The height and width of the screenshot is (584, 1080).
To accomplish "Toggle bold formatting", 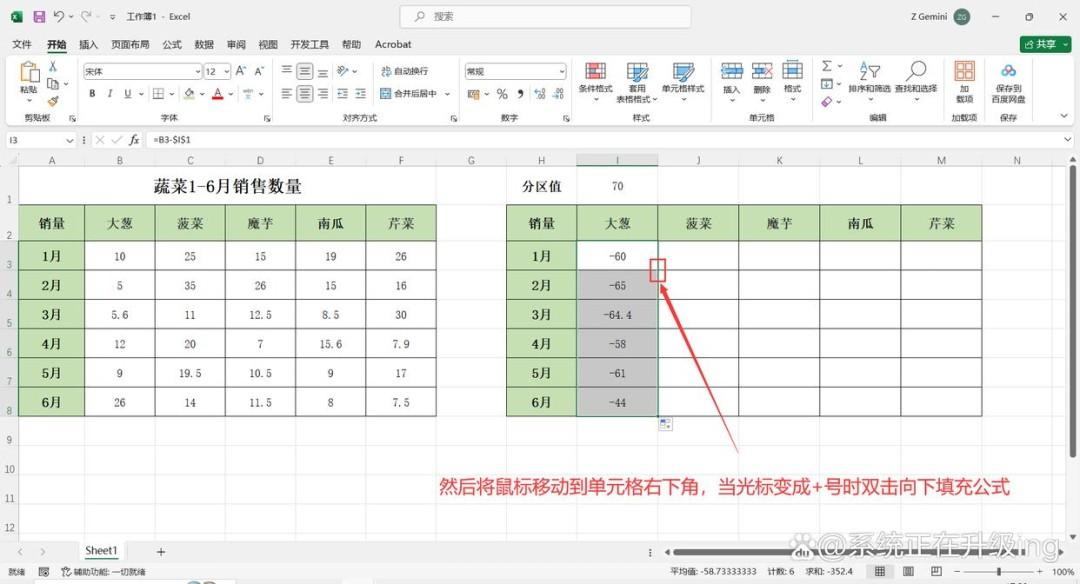I will [92, 94].
